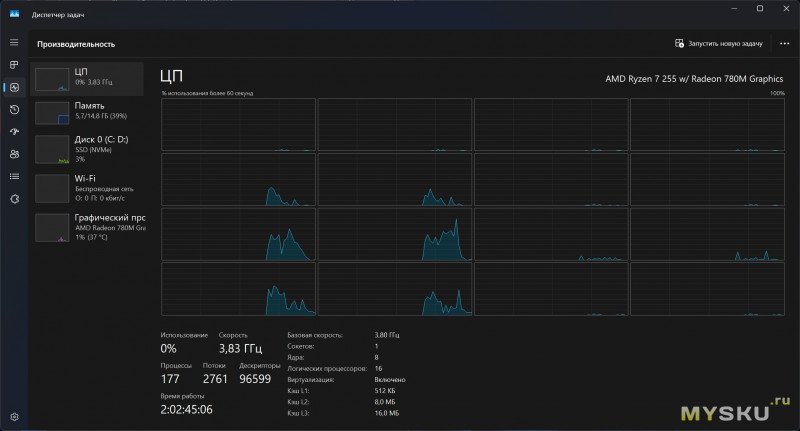Open the Services page icon

(14, 199)
